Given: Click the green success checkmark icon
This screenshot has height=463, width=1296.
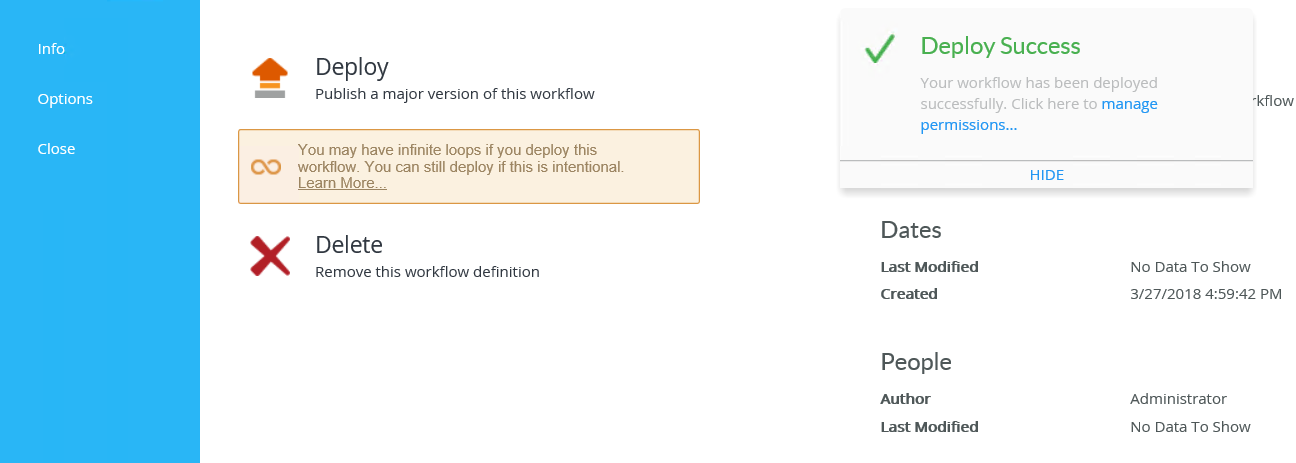Looking at the screenshot, I should [879, 49].
